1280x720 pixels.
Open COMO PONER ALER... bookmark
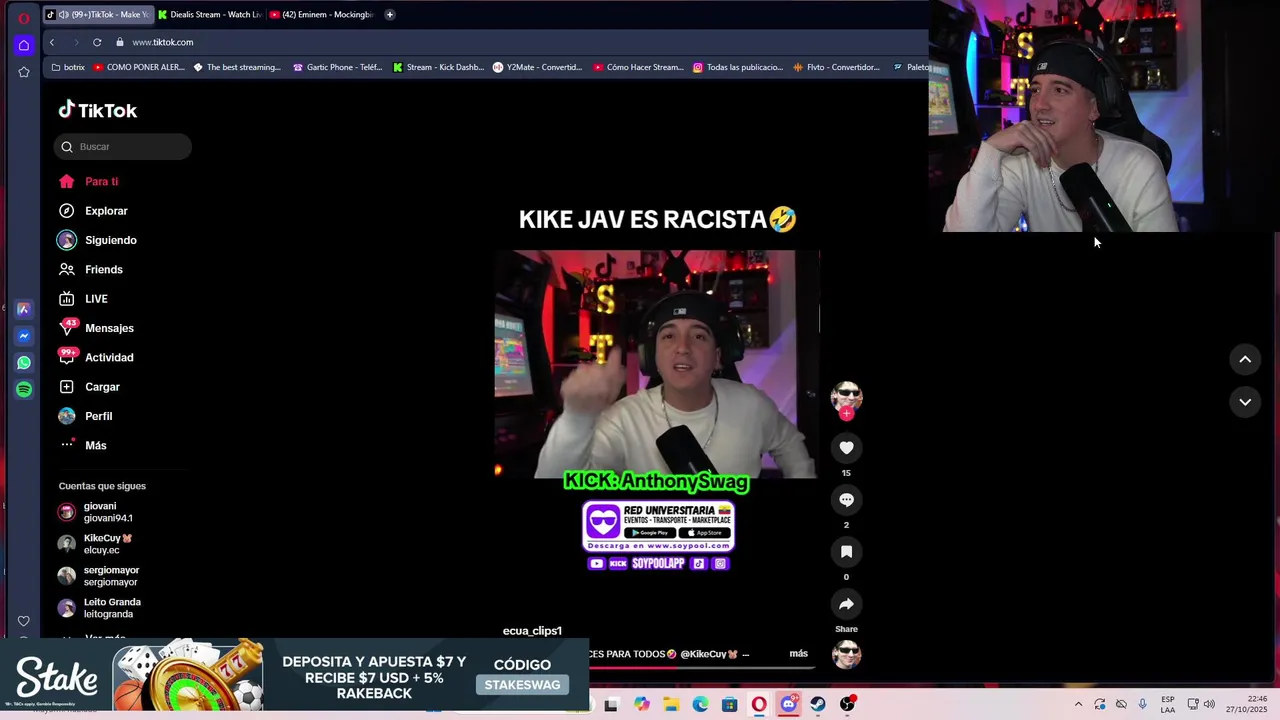point(138,67)
